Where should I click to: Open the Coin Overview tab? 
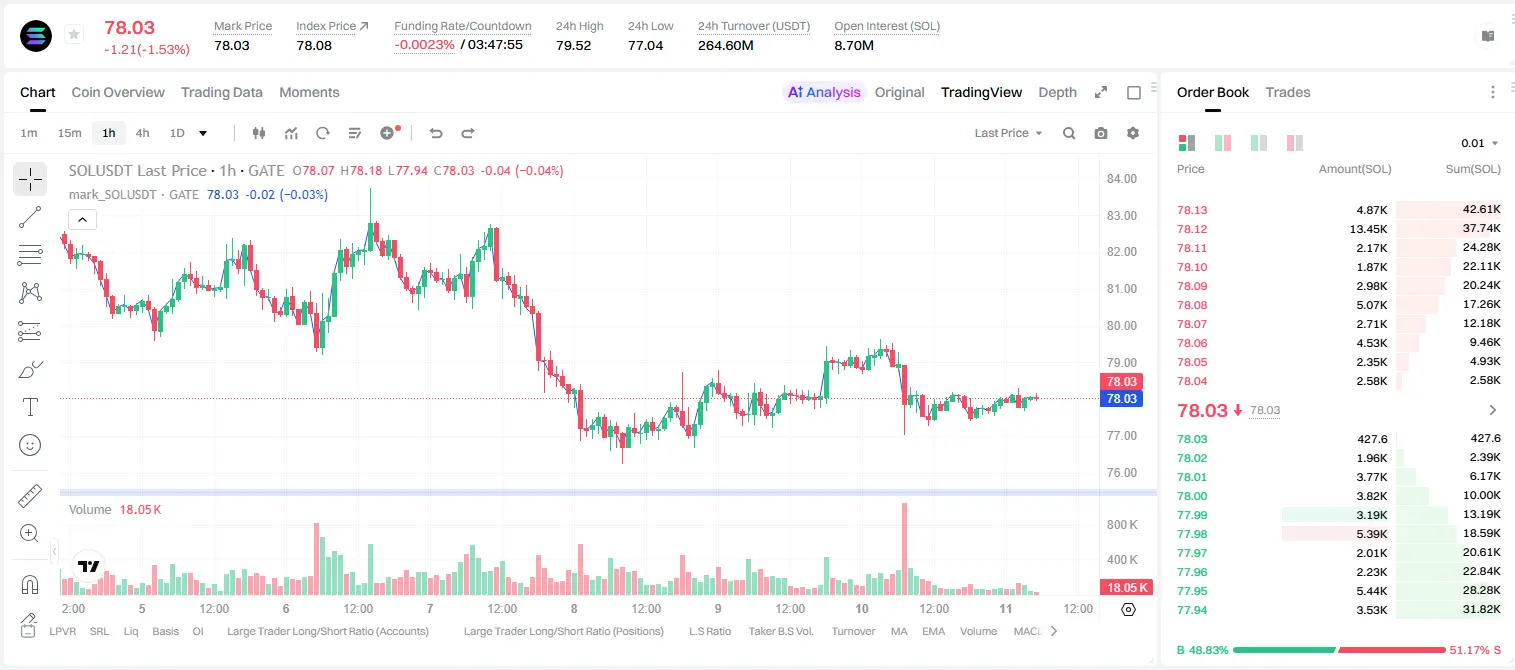click(x=118, y=92)
